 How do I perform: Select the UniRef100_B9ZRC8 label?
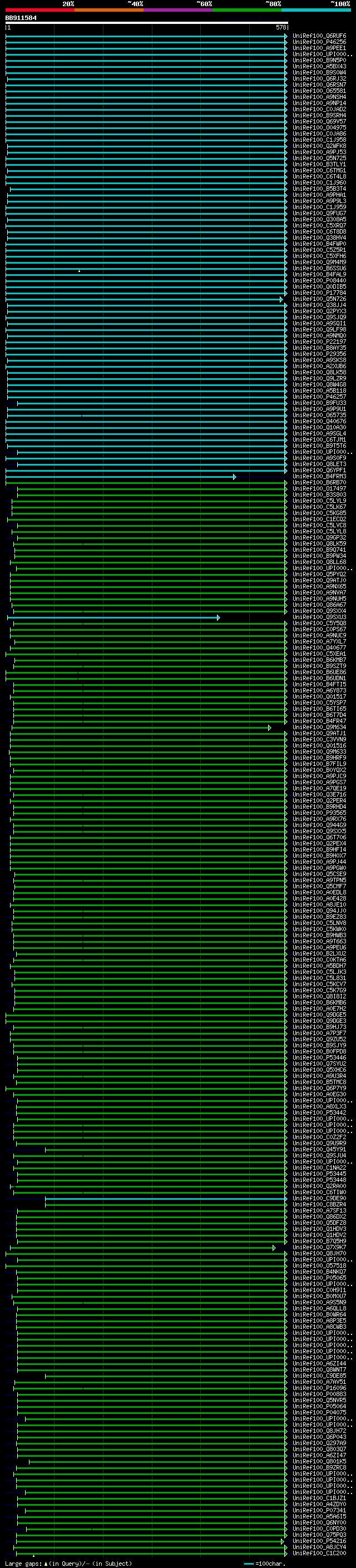pos(319,1468)
